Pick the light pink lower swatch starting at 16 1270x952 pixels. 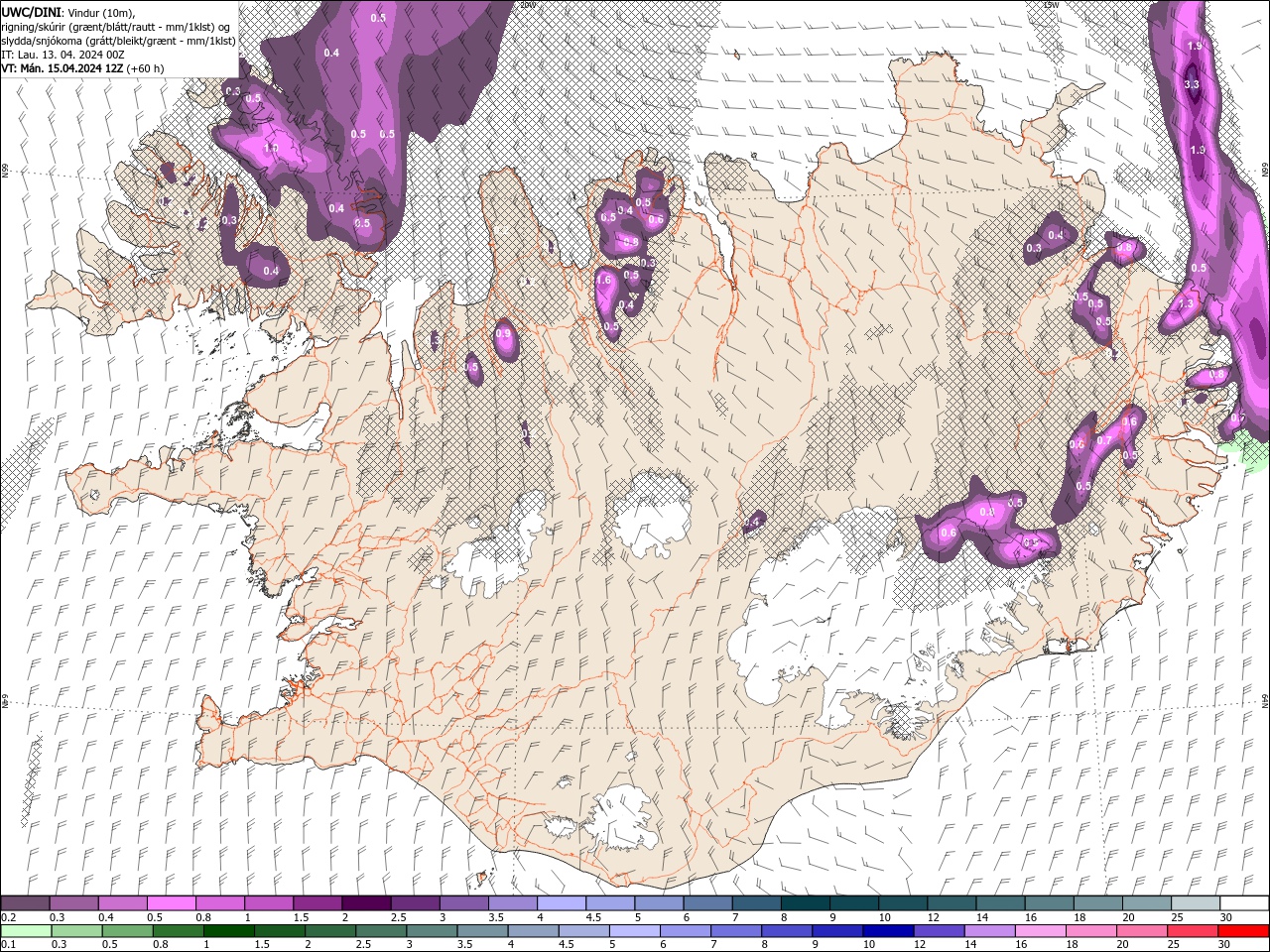1039,931
